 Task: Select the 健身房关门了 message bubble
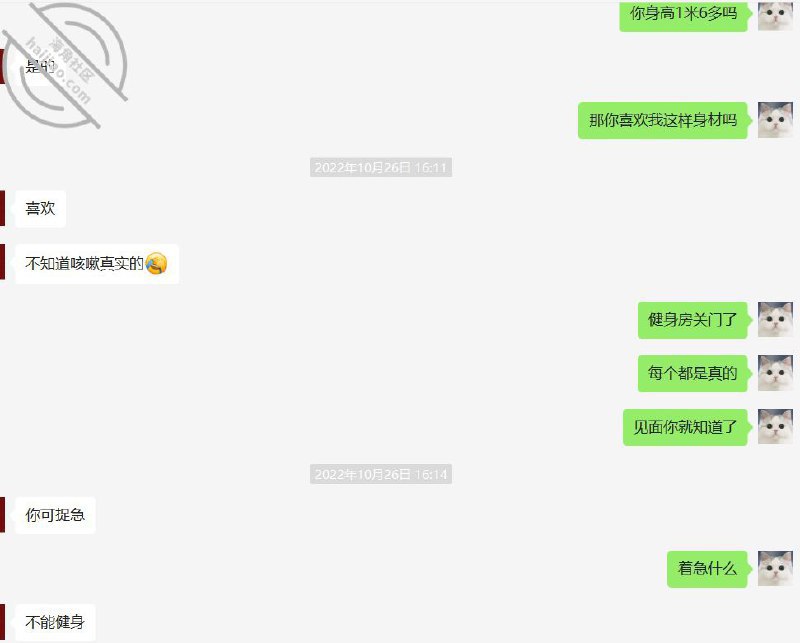click(x=692, y=320)
